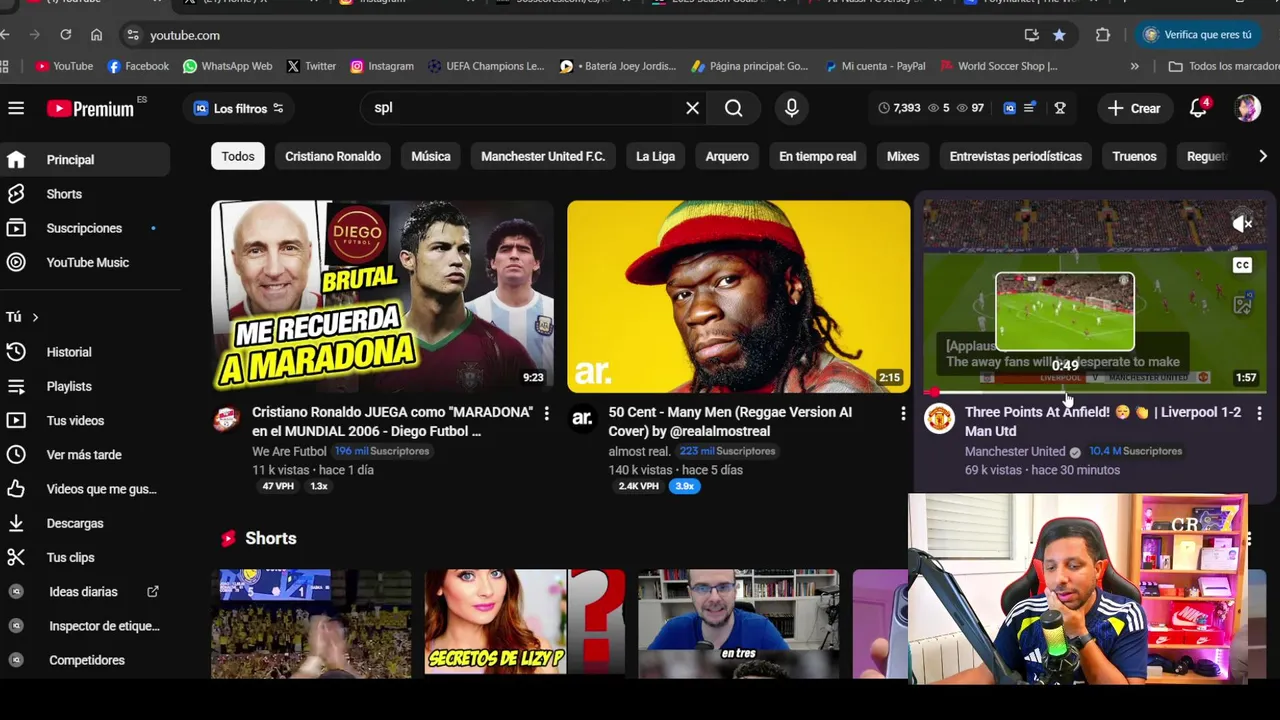Select the La Liga filter chip

pos(655,156)
